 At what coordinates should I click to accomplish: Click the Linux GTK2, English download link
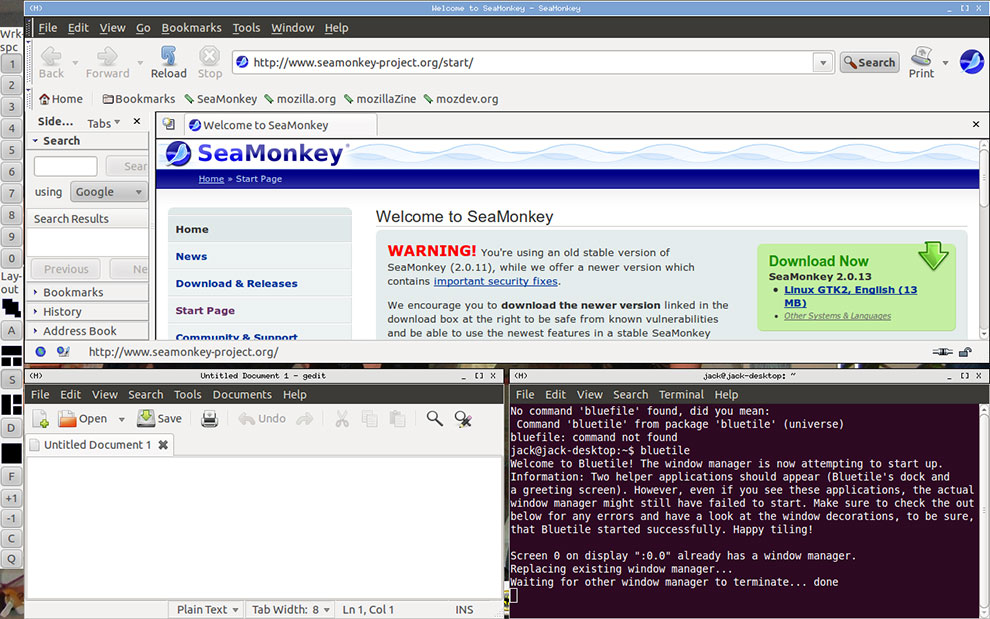coord(850,296)
